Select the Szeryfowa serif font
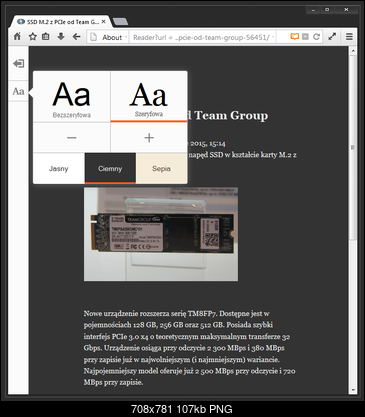 [149, 97]
